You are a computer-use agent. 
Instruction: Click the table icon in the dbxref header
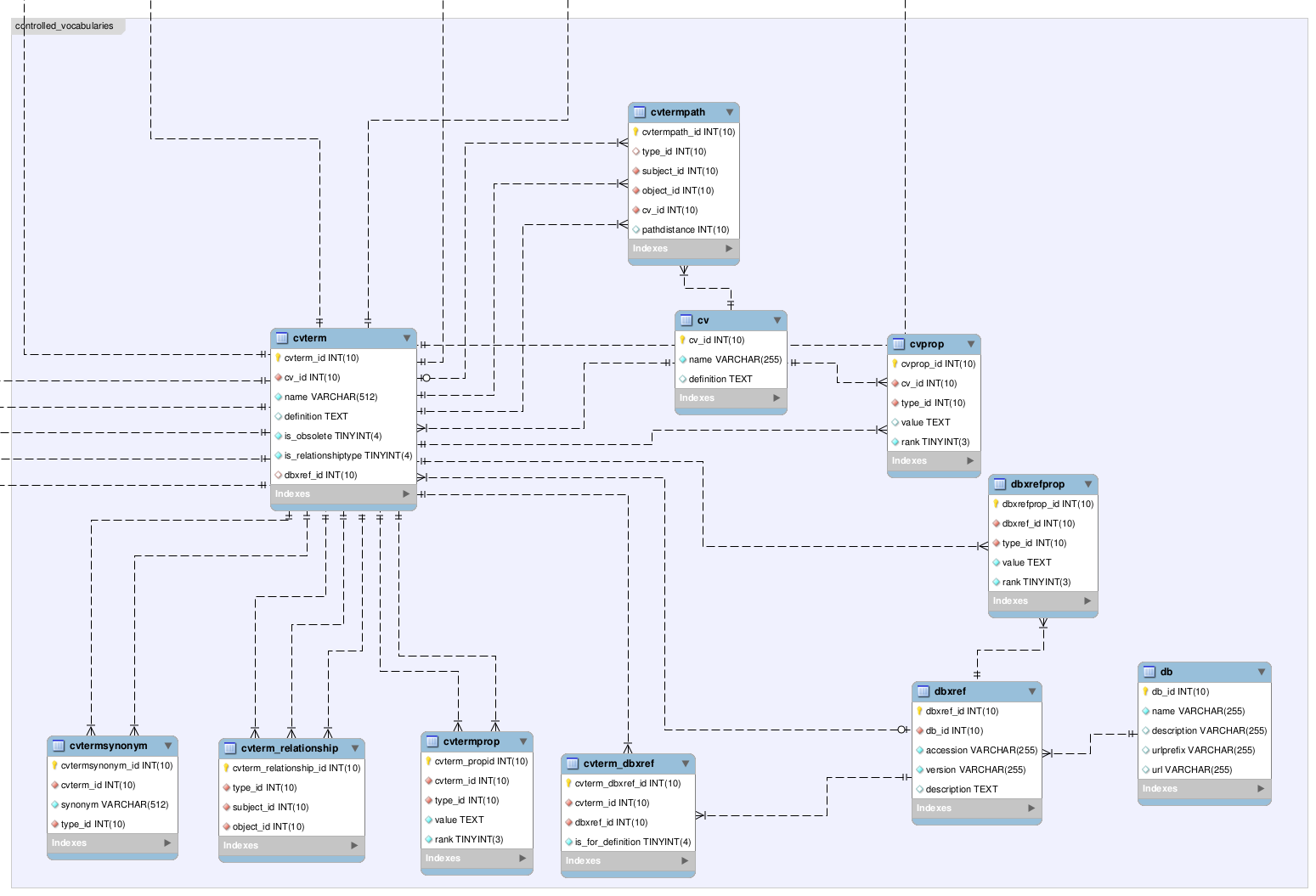pos(923,690)
